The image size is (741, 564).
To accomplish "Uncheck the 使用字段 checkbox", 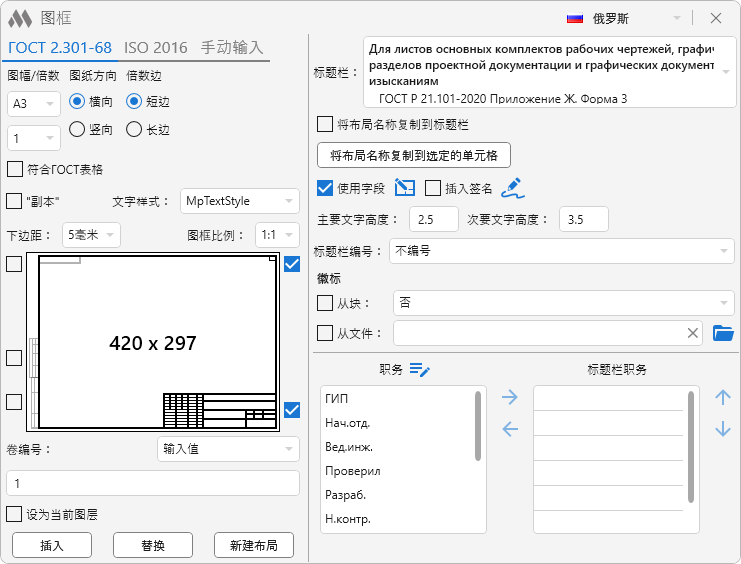I will pos(325,187).
